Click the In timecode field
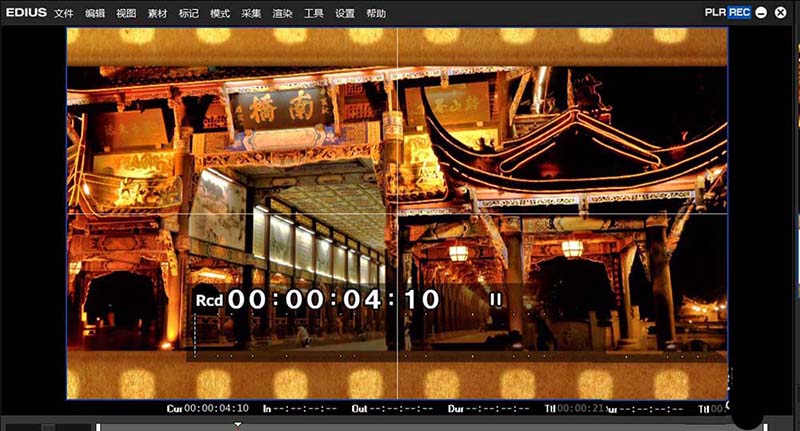 pyautogui.click(x=300, y=408)
